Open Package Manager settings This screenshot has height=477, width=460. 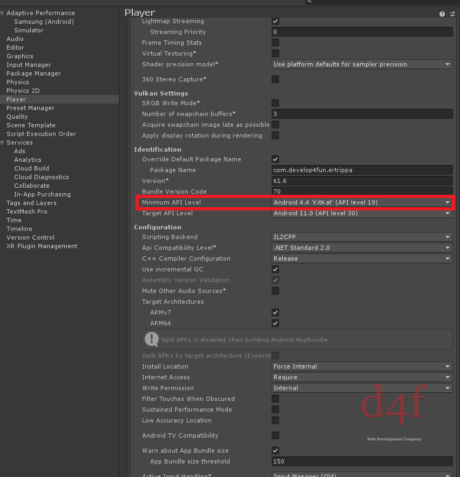click(34, 74)
